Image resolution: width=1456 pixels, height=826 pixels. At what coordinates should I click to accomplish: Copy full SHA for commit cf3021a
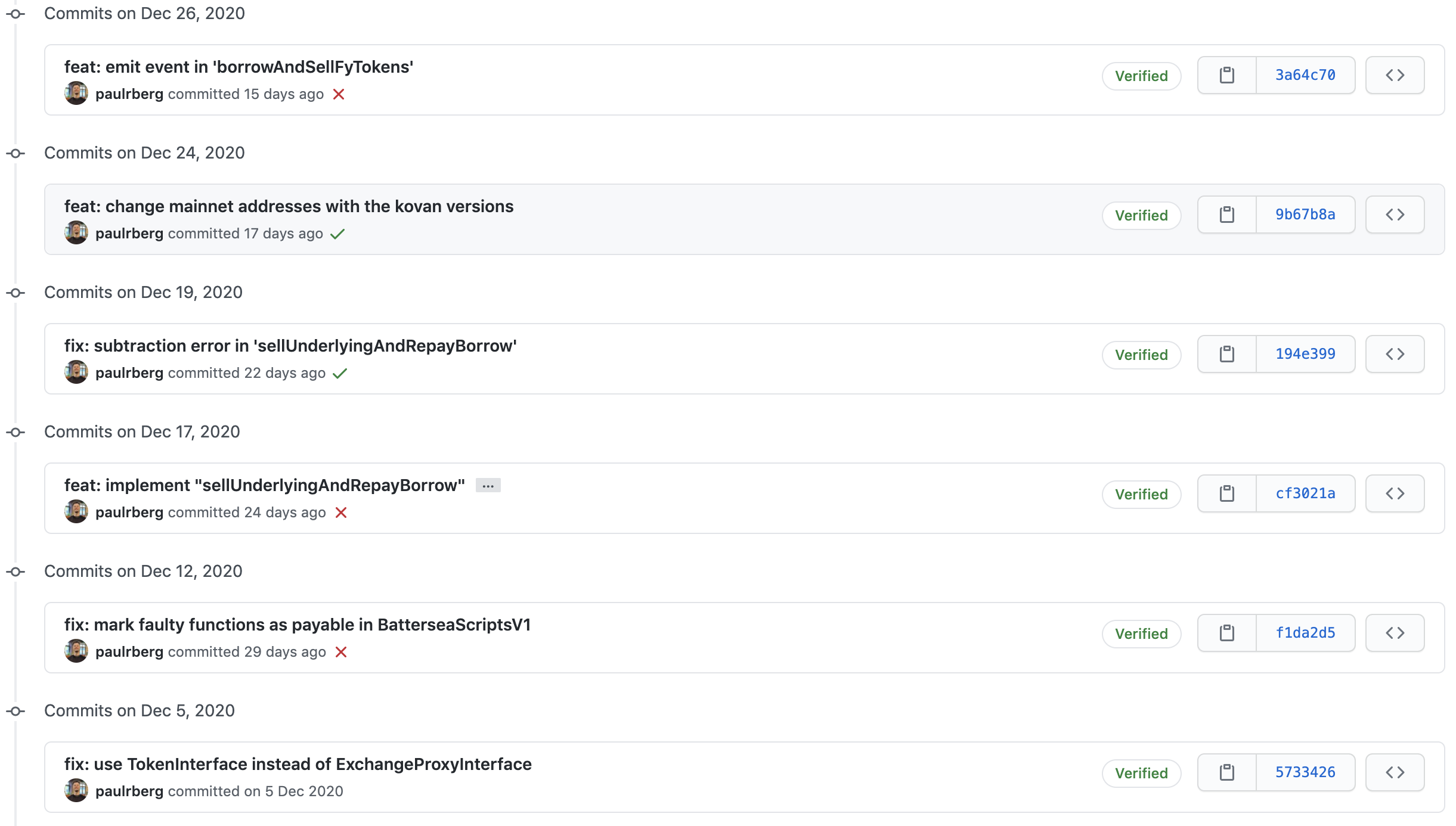[1226, 493]
